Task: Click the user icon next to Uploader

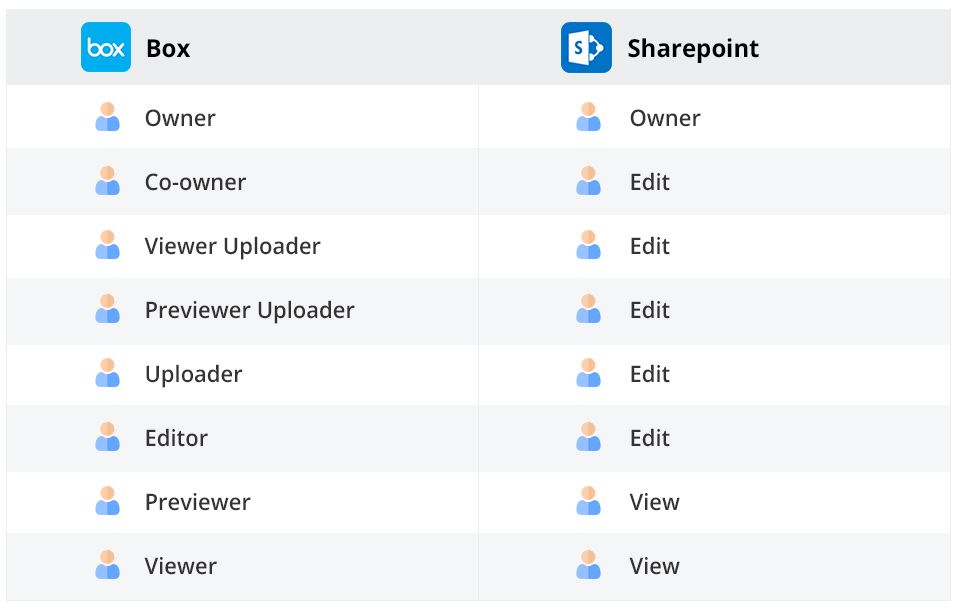Action: pyautogui.click(x=107, y=373)
